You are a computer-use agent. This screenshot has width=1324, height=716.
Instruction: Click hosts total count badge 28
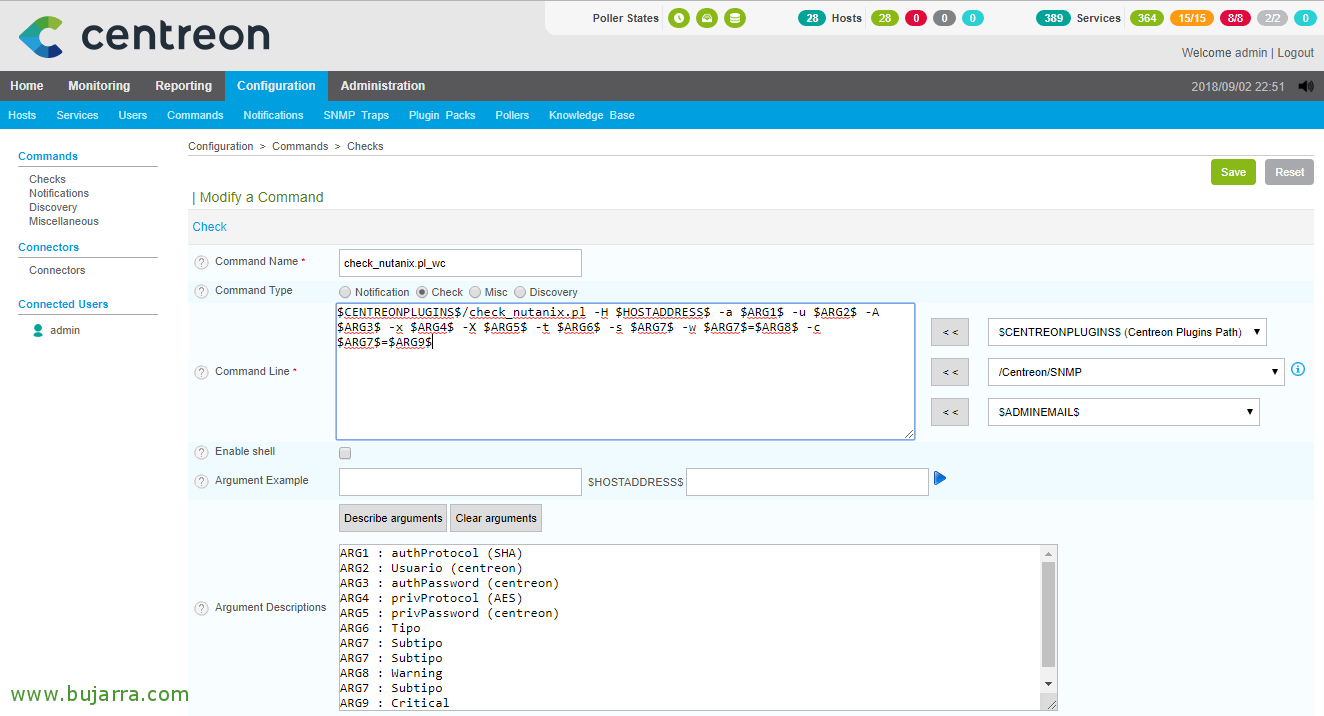(812, 18)
